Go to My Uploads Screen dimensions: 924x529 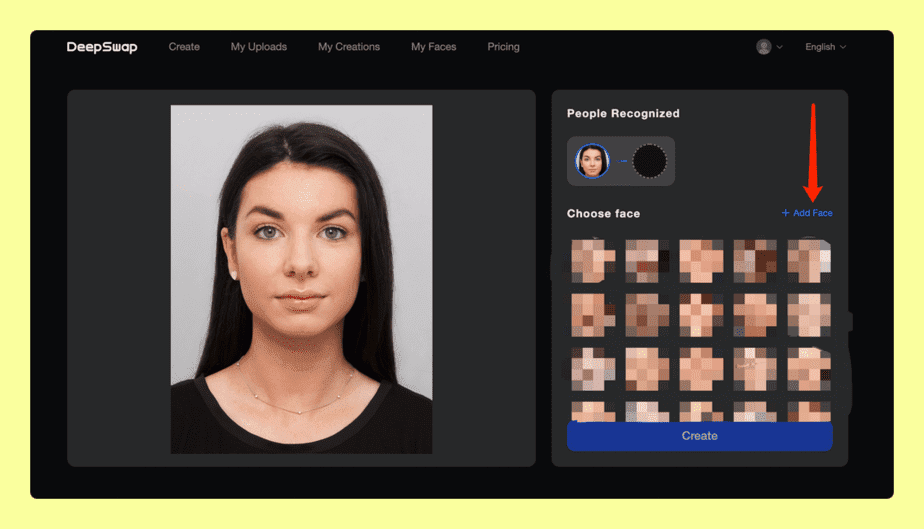[259, 47]
